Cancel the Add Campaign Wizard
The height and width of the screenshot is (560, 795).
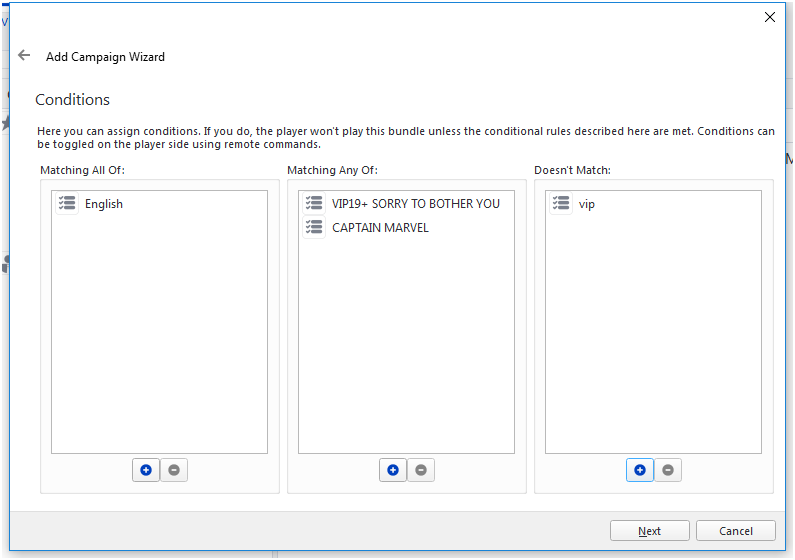tap(736, 531)
